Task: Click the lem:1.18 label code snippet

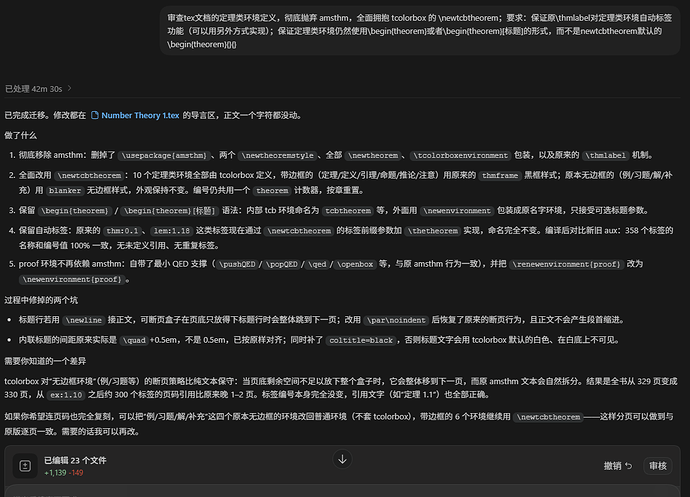Action: 172,231
